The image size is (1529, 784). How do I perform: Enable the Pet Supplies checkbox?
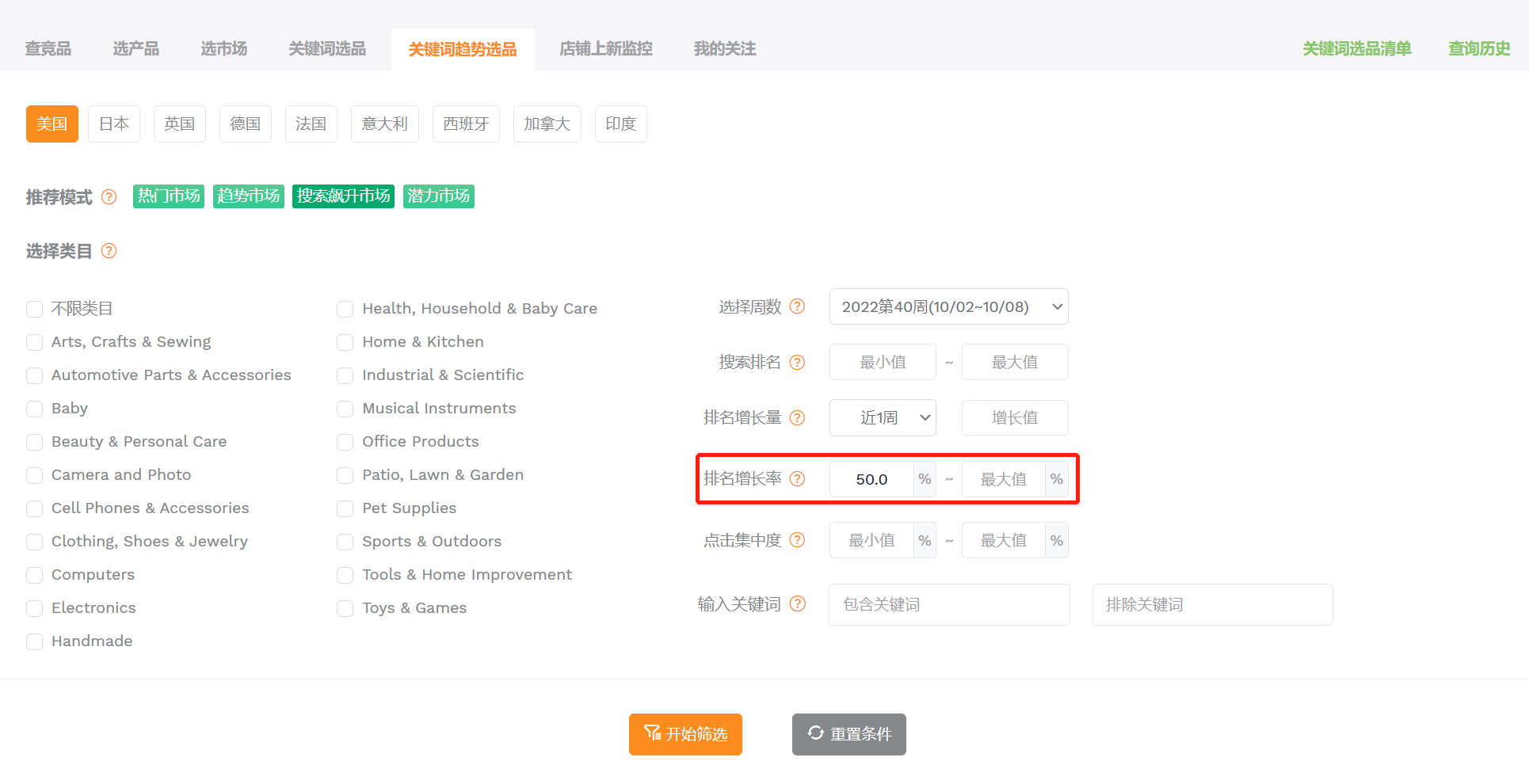tap(345, 508)
